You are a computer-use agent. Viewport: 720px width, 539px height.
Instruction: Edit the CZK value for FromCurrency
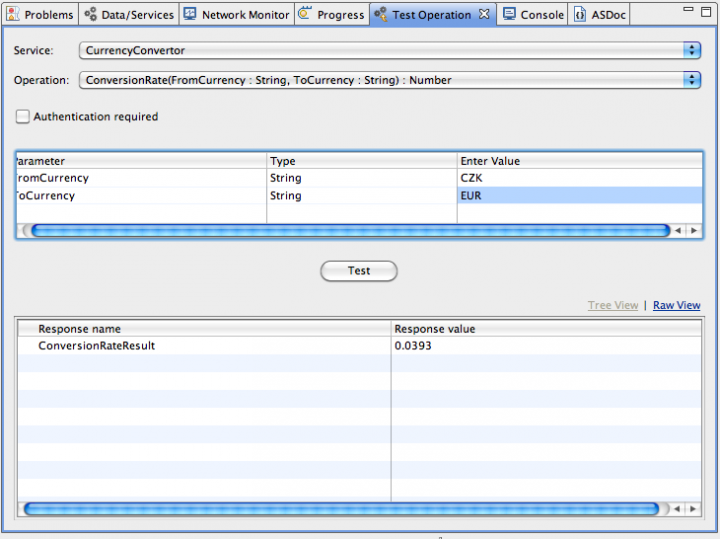pyautogui.click(x=579, y=178)
